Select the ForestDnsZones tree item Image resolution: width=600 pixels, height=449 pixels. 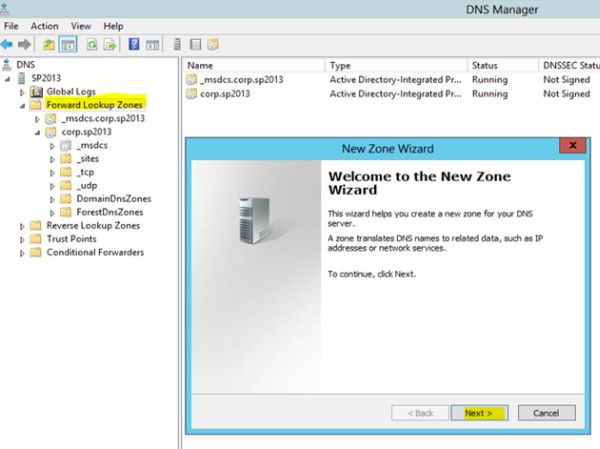coord(109,212)
